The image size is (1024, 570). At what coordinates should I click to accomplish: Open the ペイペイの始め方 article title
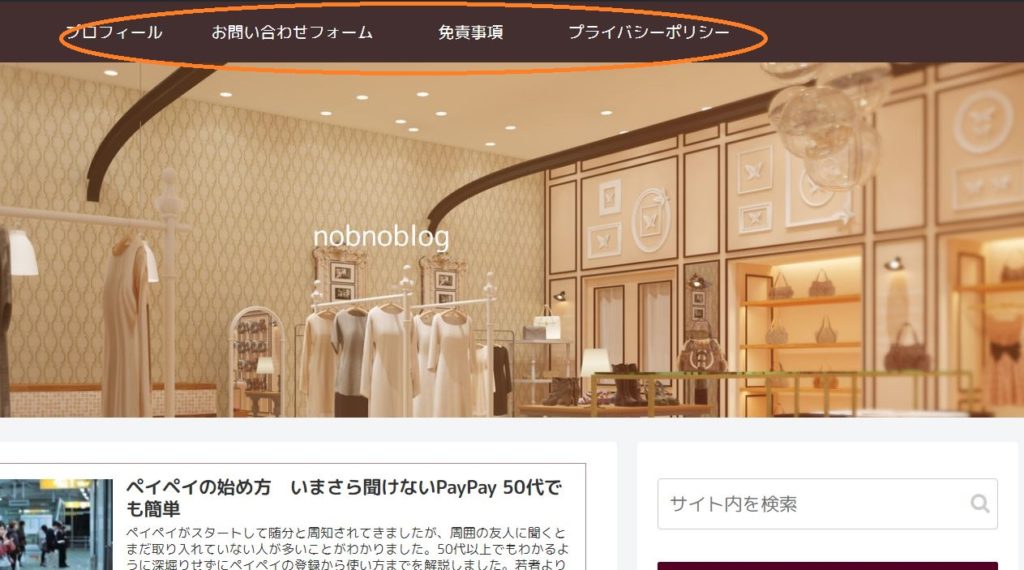point(344,498)
